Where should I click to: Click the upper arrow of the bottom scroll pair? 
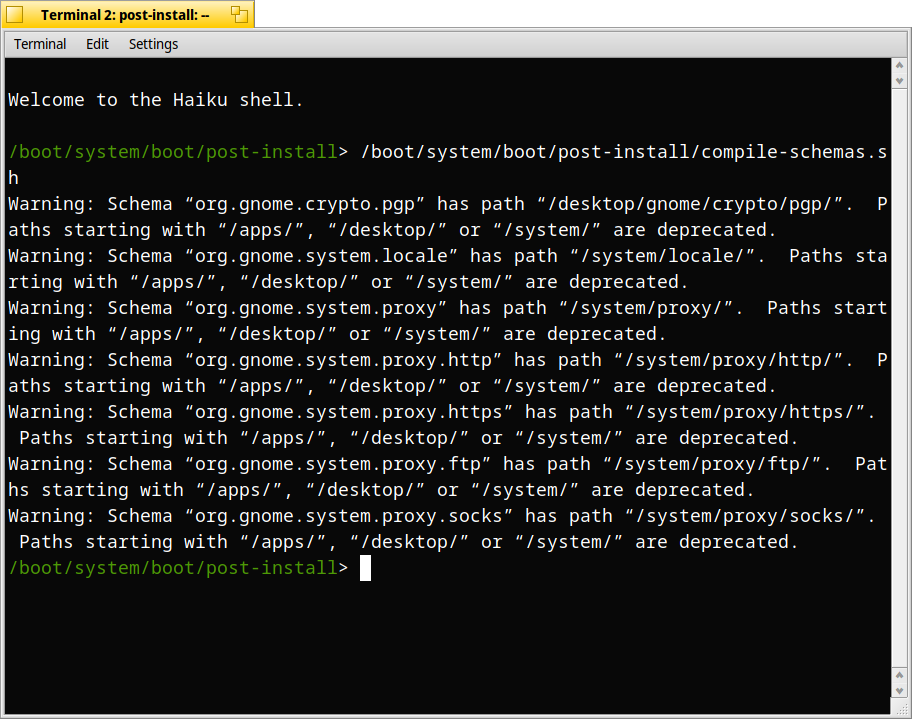(897, 674)
